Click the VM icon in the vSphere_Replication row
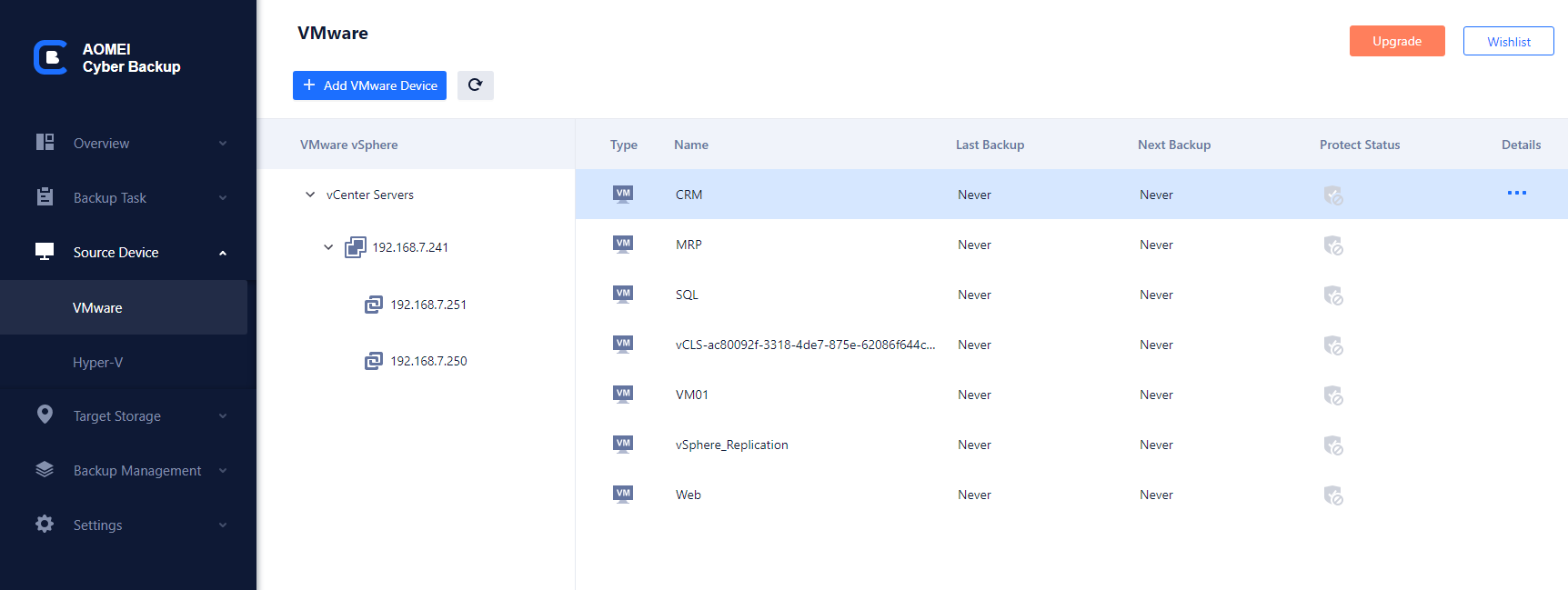This screenshot has width=1568, height=590. 623,445
